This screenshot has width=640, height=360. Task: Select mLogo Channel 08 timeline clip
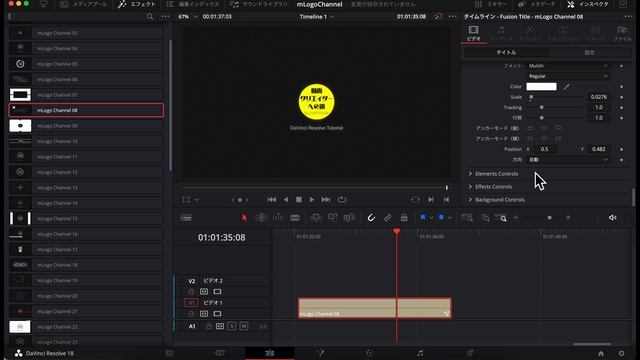click(375, 308)
